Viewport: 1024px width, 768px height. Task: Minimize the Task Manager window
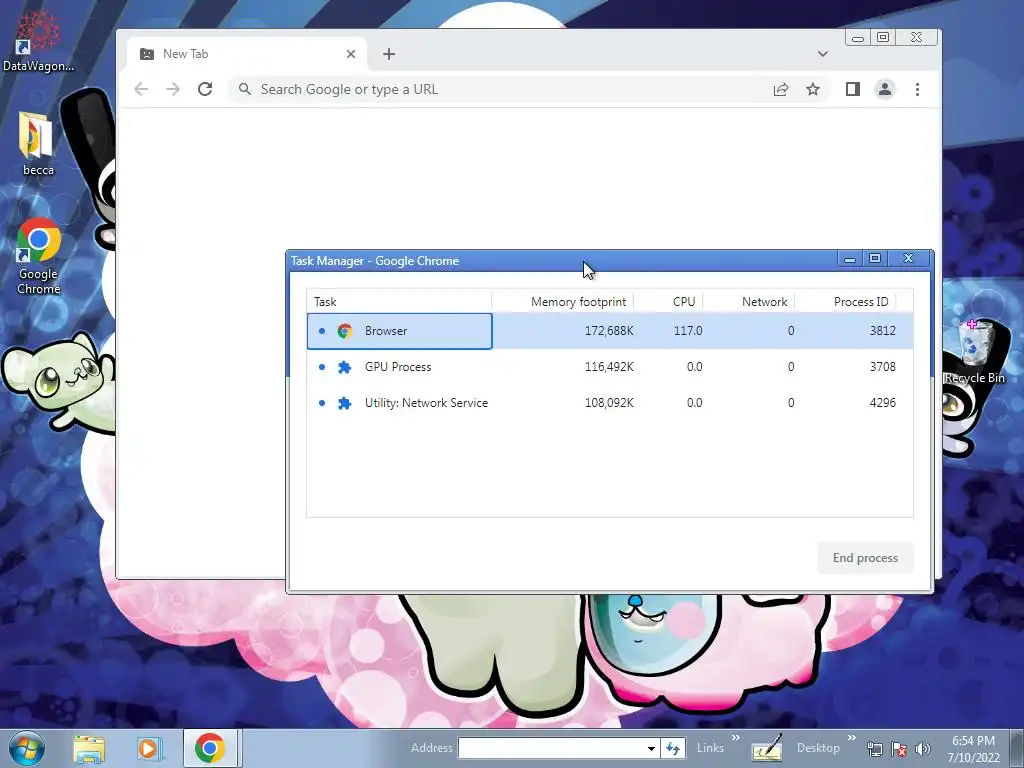click(850, 259)
